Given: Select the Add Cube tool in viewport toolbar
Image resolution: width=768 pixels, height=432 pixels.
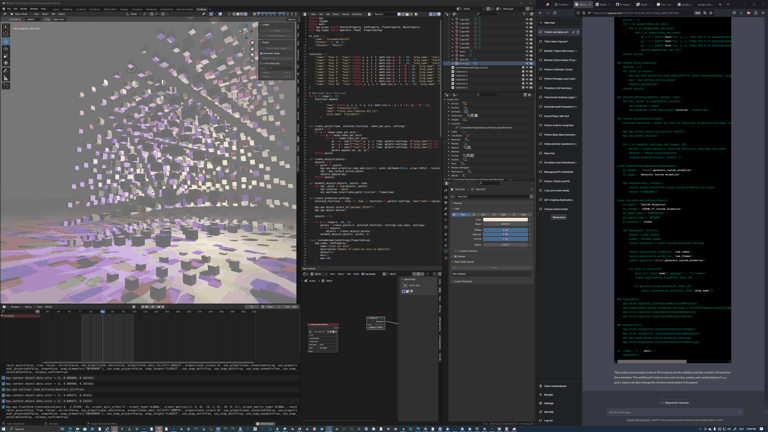Looking at the screenshot, I should [6, 86].
